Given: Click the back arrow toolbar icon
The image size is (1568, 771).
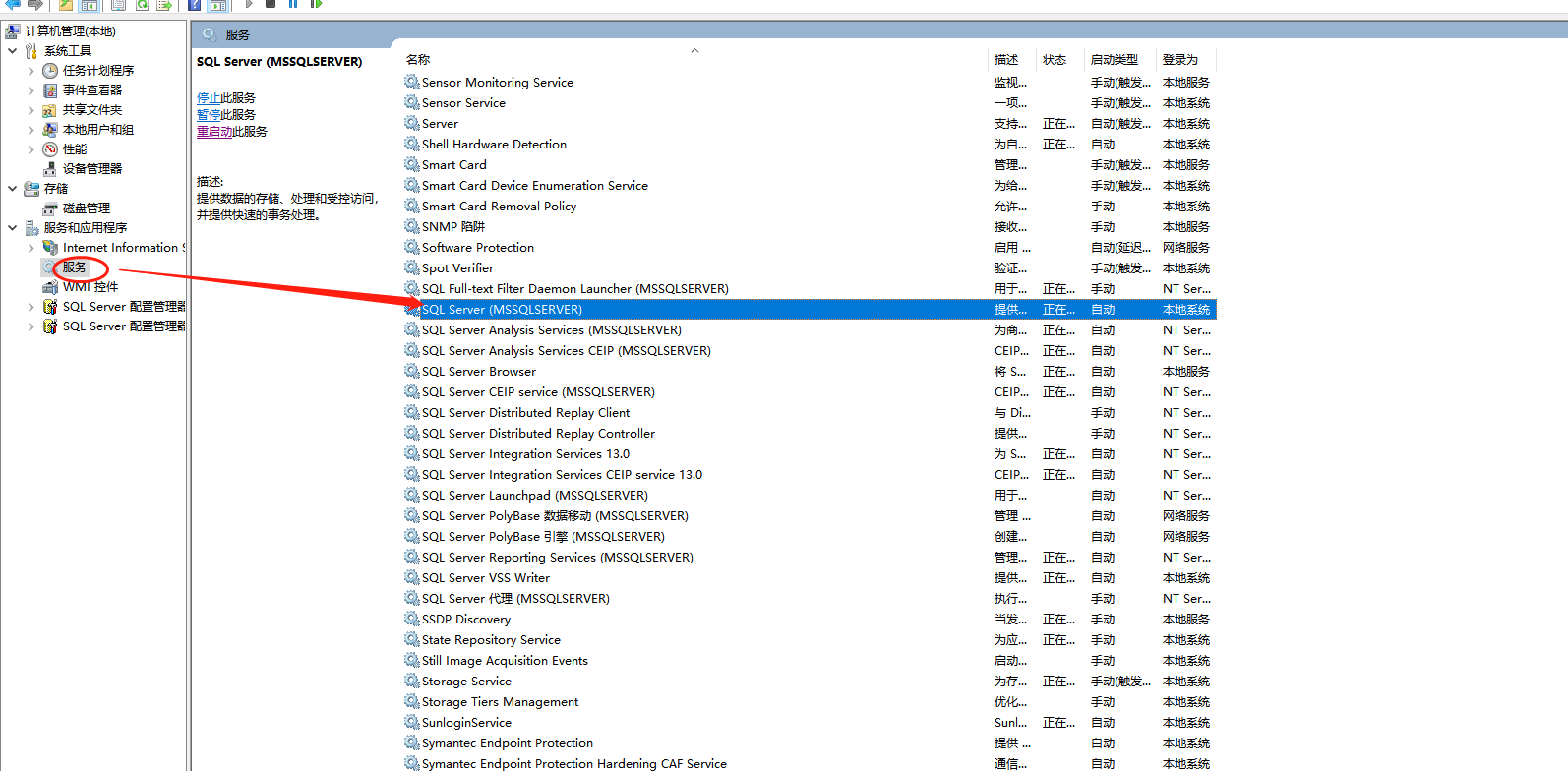Looking at the screenshot, I should tap(13, 4).
